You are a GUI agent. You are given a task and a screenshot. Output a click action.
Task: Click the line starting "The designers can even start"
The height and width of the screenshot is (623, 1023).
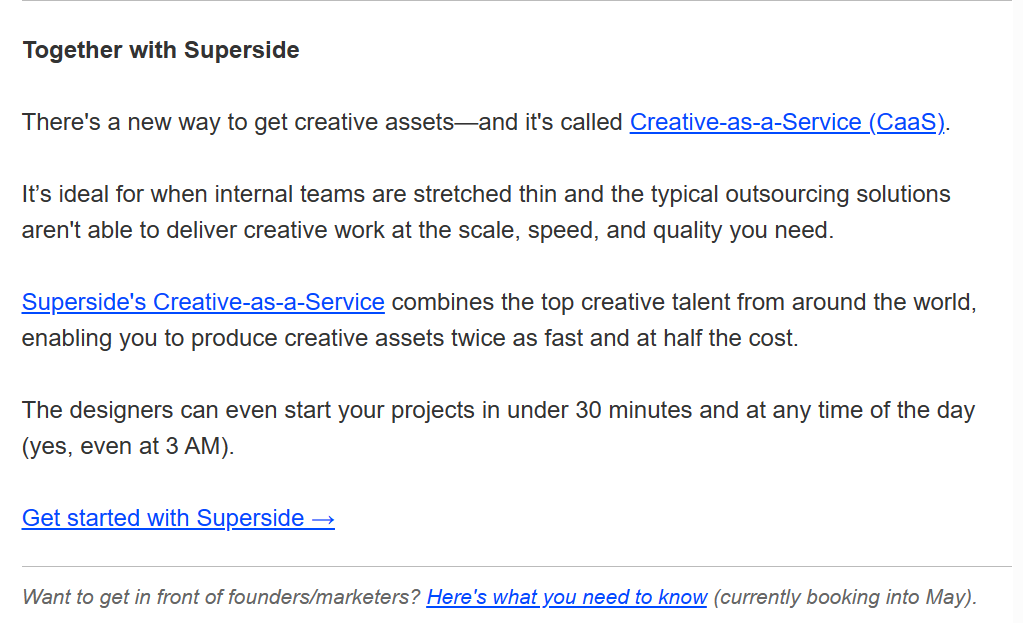[x=498, y=410]
